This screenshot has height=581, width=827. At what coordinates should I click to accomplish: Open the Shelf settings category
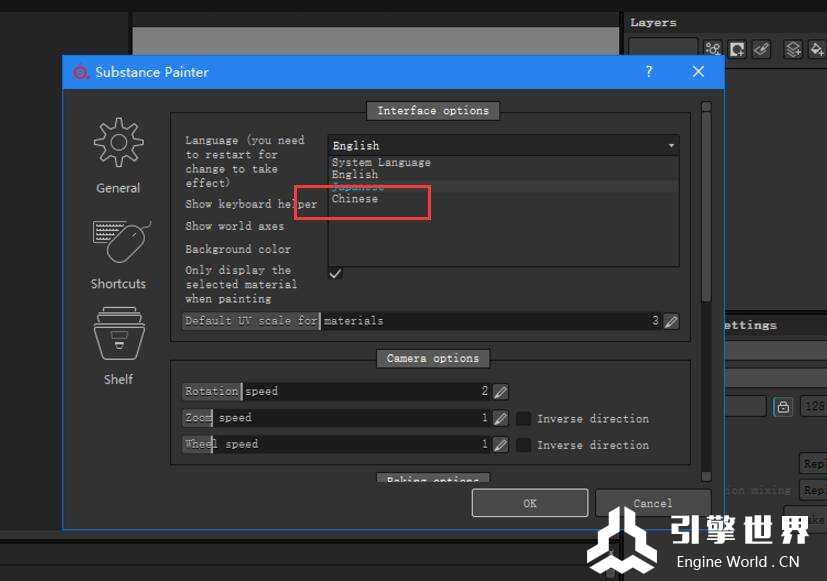tap(119, 346)
